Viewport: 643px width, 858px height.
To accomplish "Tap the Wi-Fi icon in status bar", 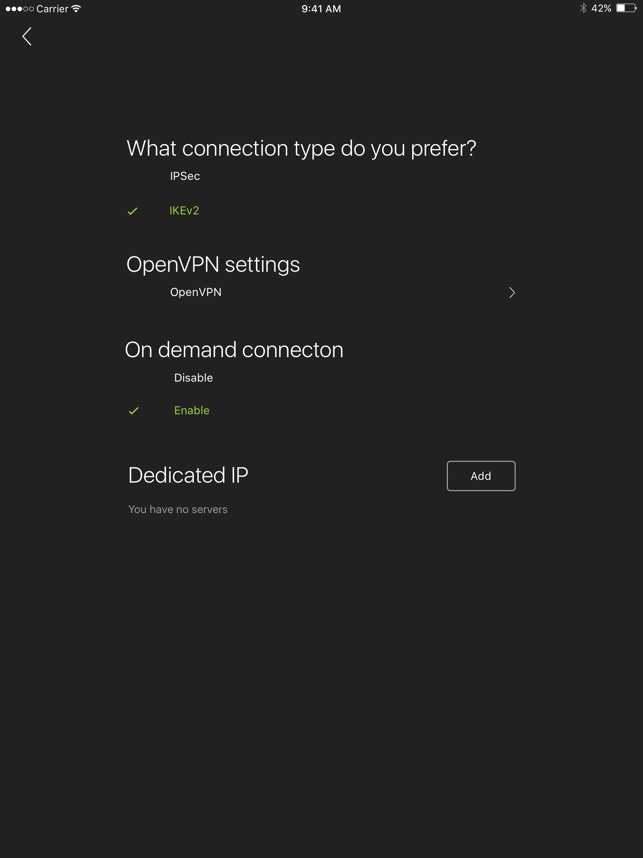I will point(77,8).
